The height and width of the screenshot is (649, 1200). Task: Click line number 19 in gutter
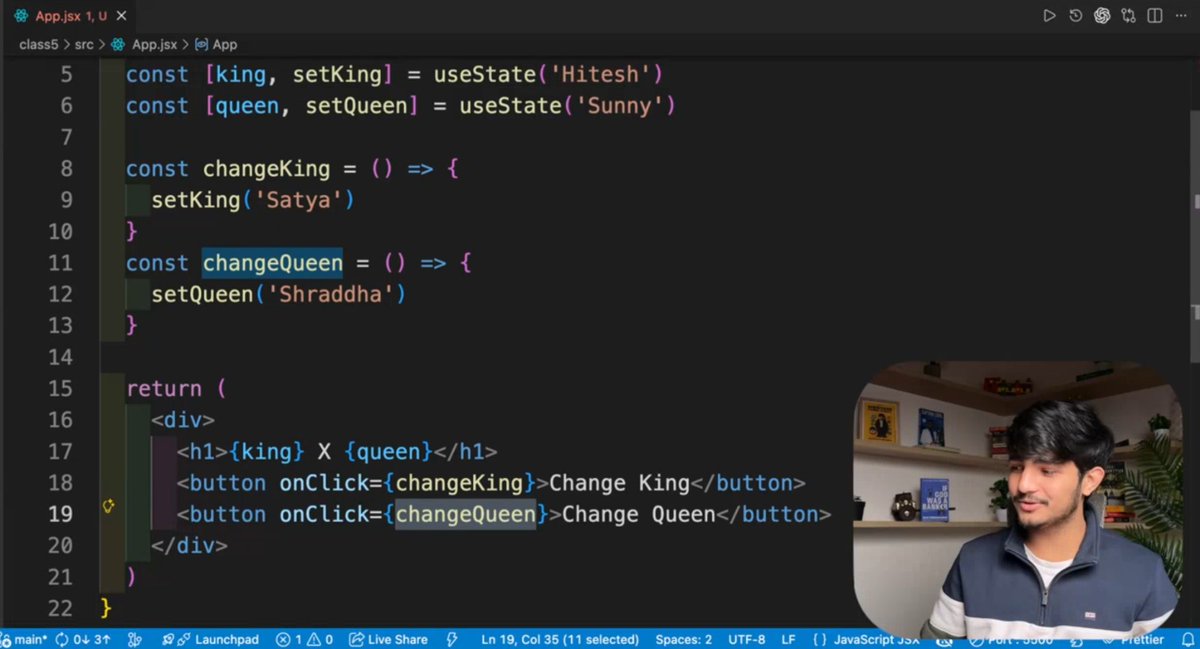(60, 514)
